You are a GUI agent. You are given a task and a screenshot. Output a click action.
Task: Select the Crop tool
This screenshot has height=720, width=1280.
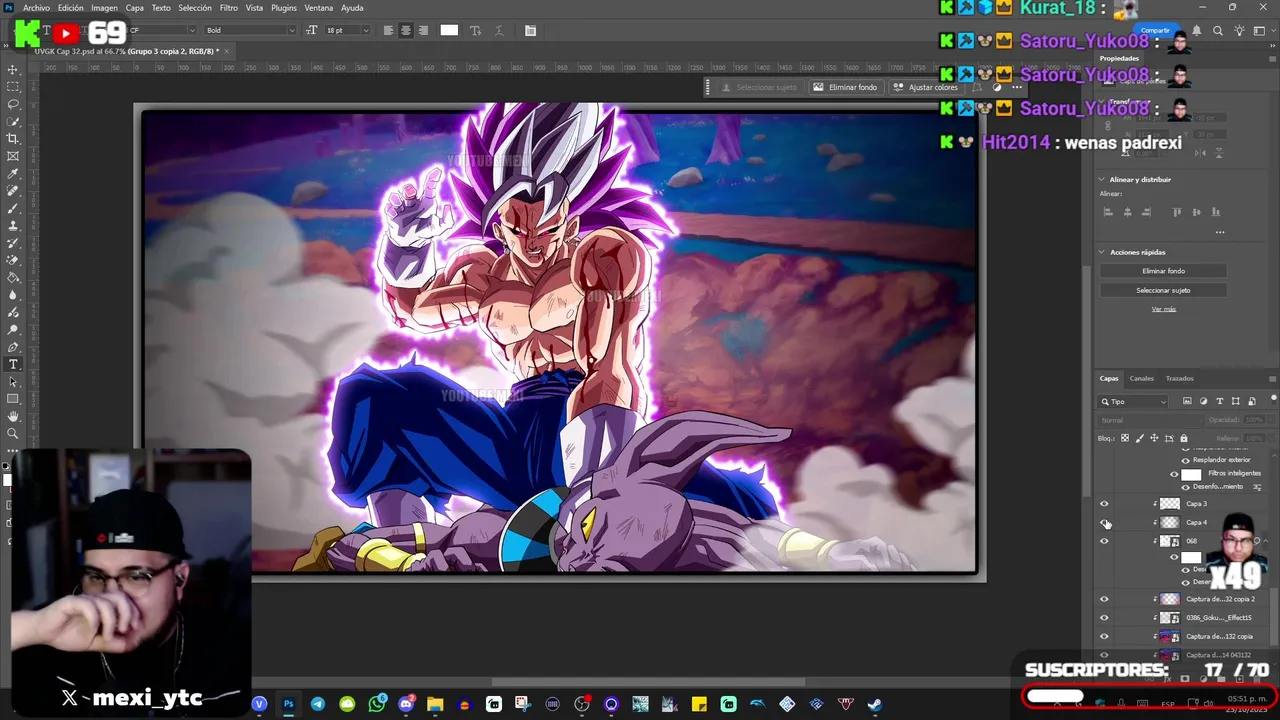coord(13,139)
